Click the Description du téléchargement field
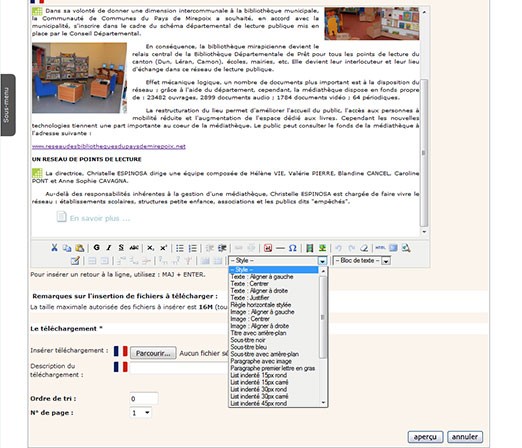This screenshot has width=522, height=448. (179, 368)
